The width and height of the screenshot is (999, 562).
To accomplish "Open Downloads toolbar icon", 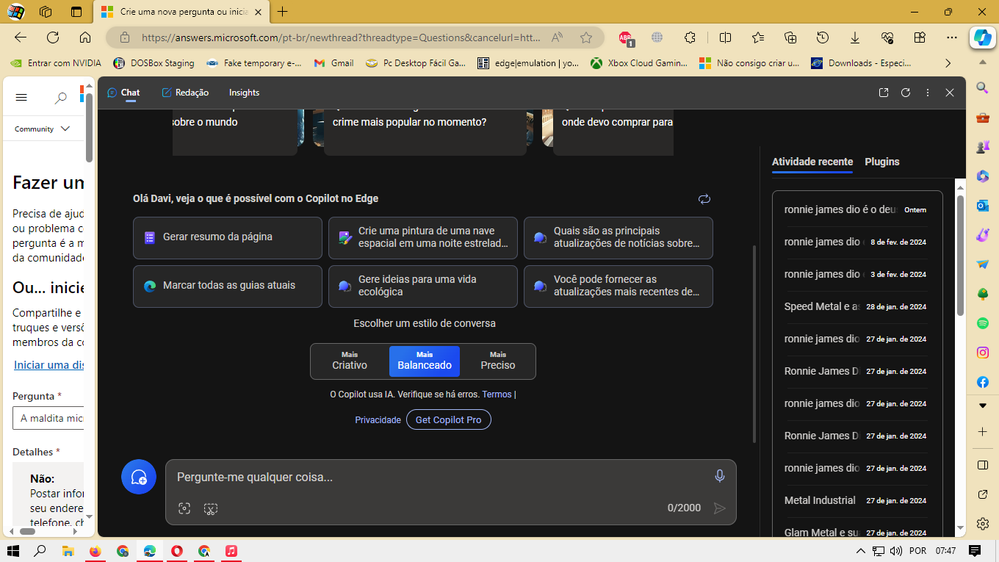I will click(855, 38).
